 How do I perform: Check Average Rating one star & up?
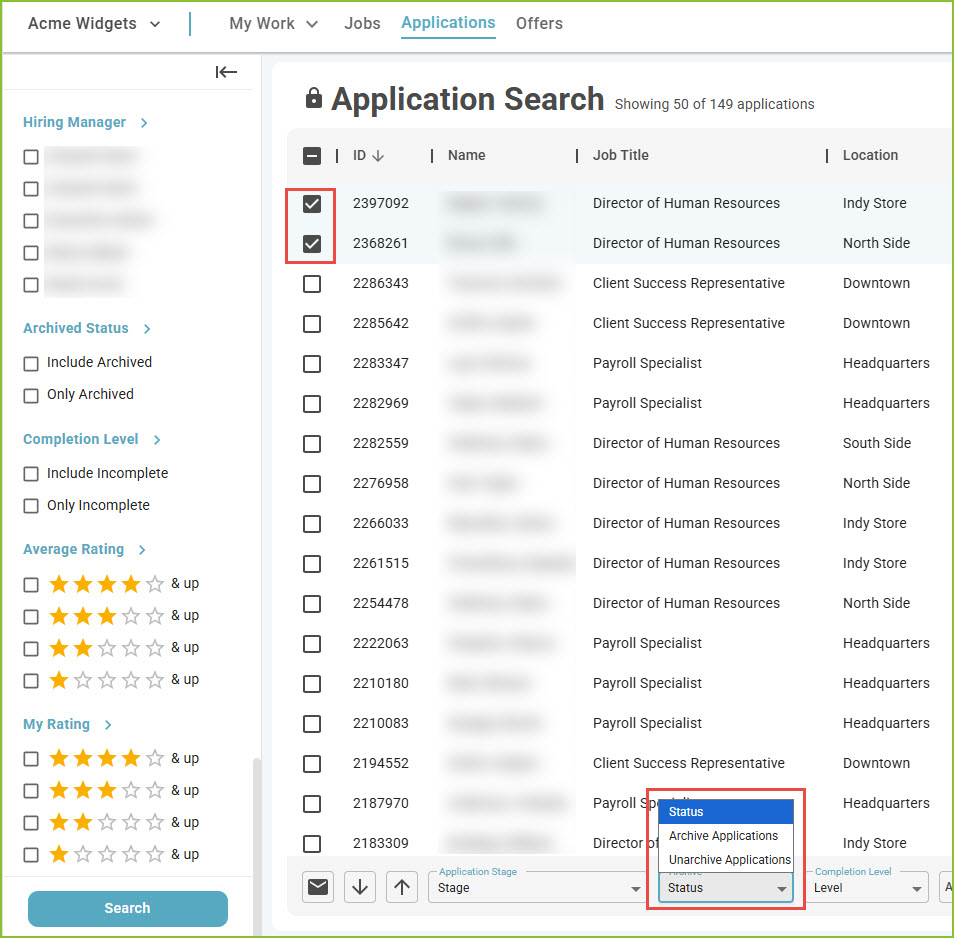tap(30, 681)
